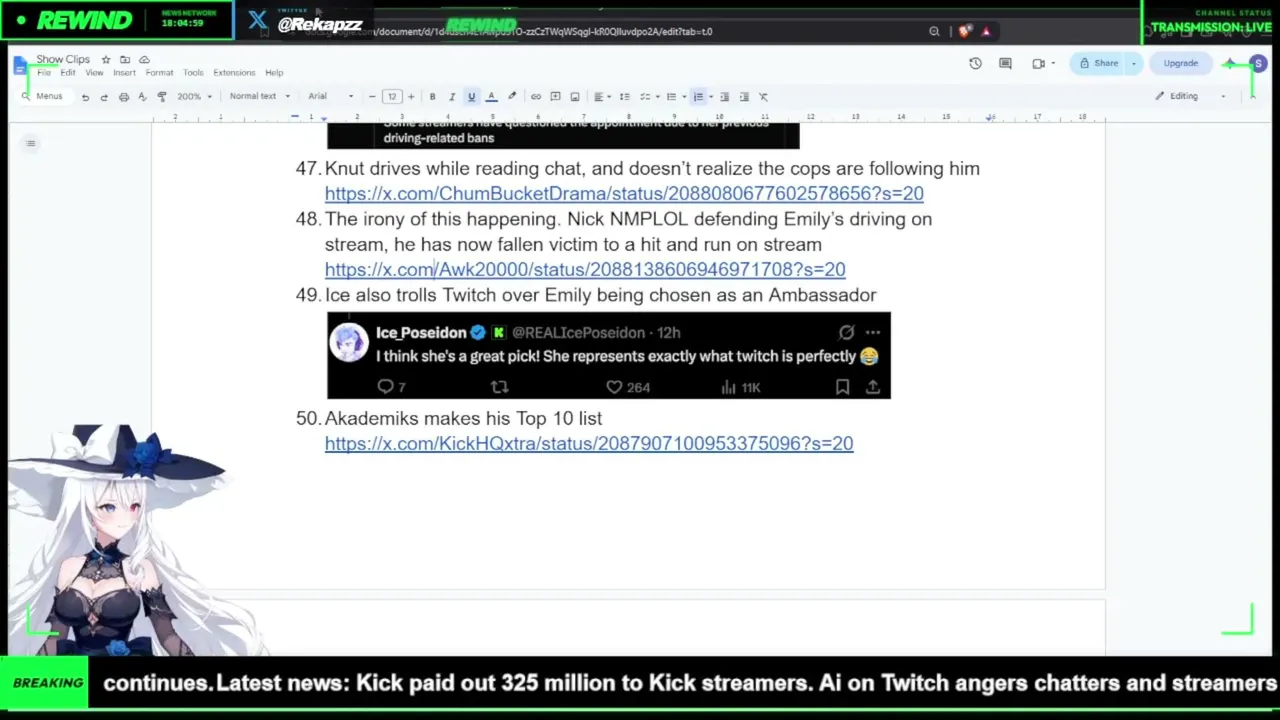The image size is (1280, 720).
Task: Open the zoom level dropdown at 200%
Action: [194, 97]
